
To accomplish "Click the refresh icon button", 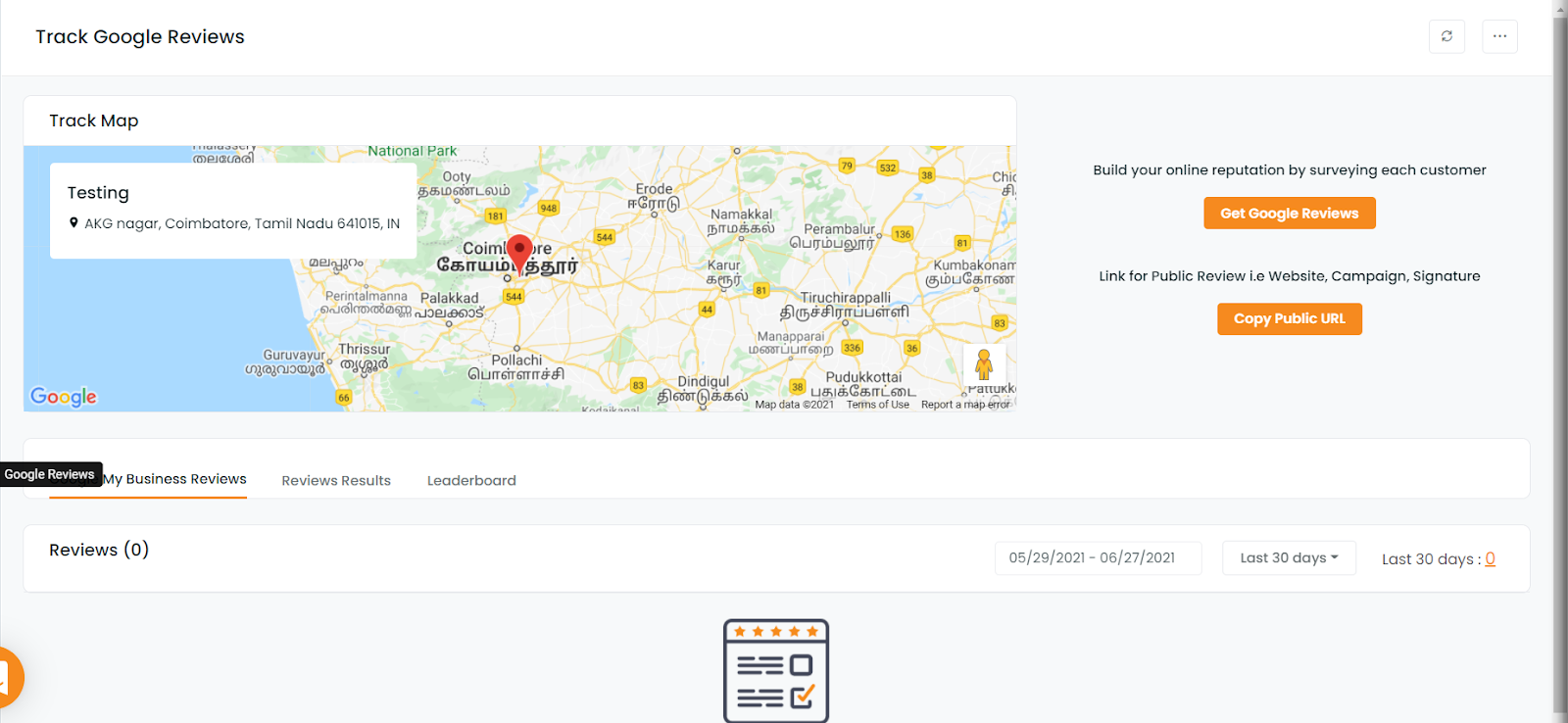I will (1446, 36).
